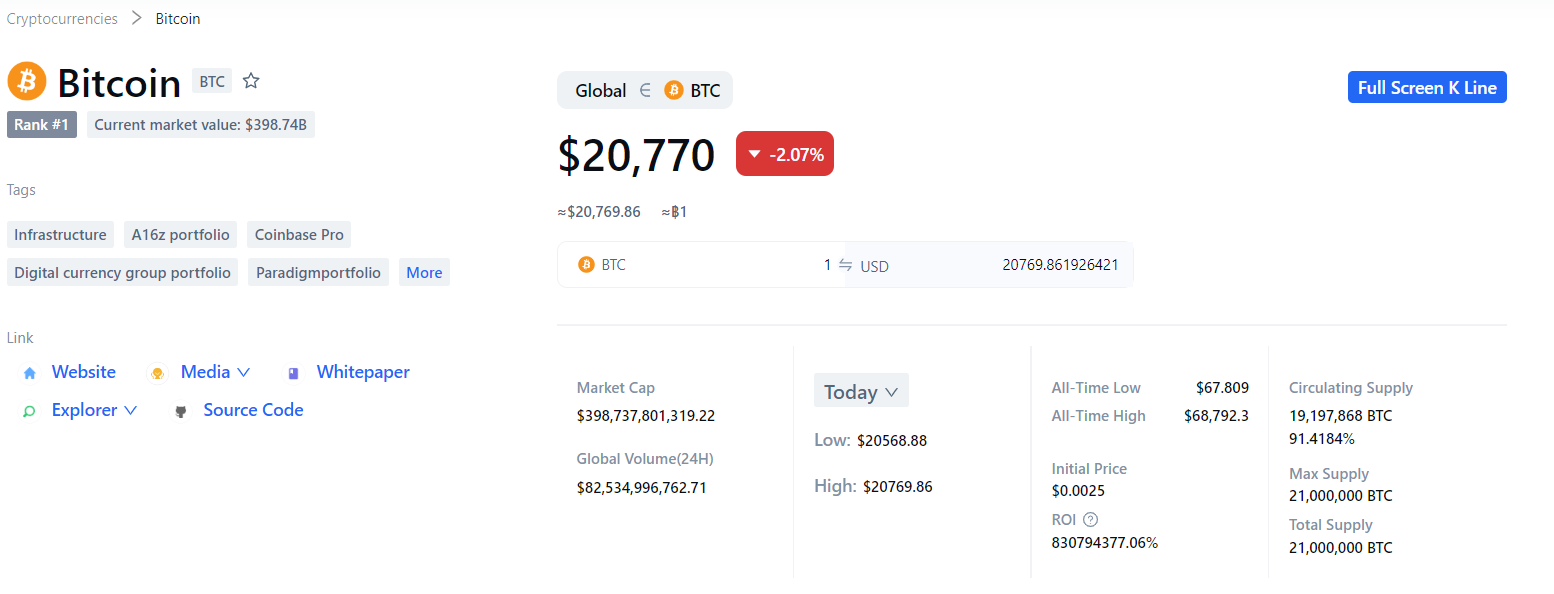1554x594 pixels.
Task: Open the Whitepaper link
Action: pos(363,372)
